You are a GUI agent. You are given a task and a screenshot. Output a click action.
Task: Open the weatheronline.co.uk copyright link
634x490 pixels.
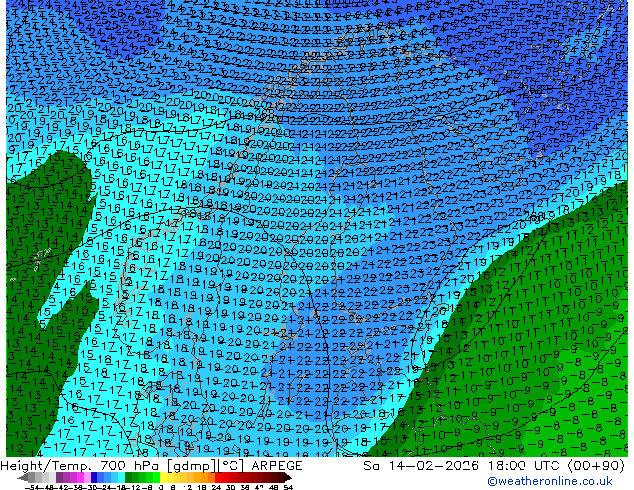pyautogui.click(x=549, y=481)
